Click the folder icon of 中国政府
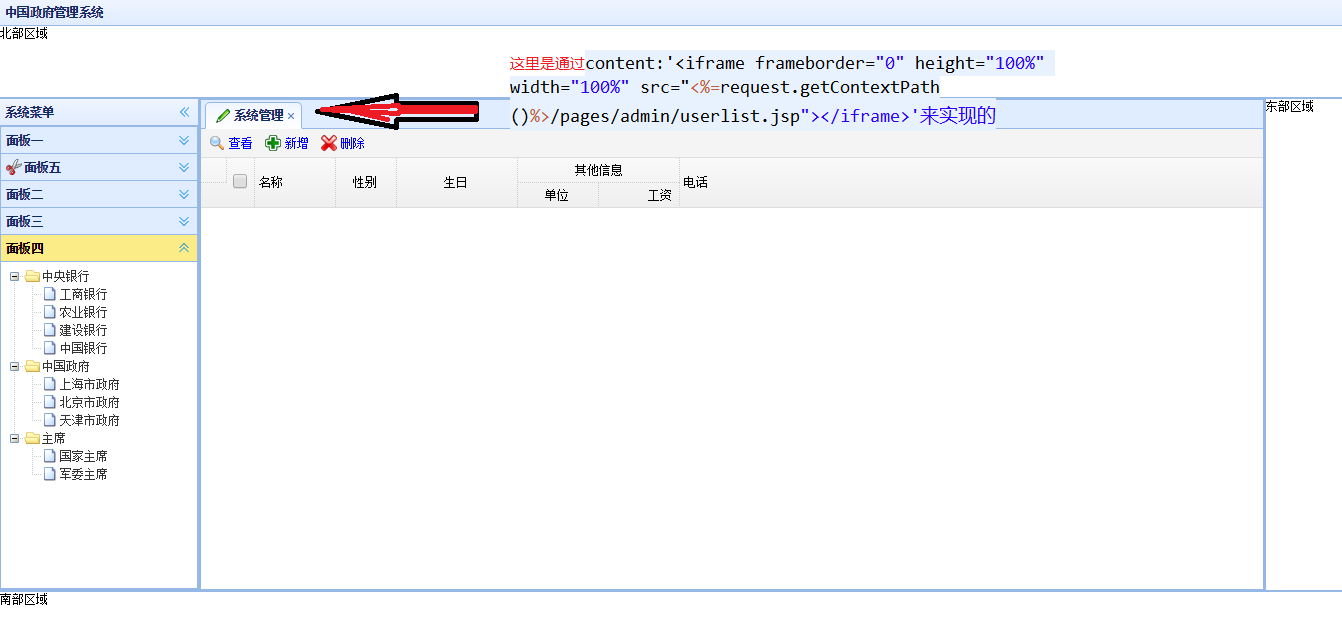The width and height of the screenshot is (1342, 635). pos(32,366)
